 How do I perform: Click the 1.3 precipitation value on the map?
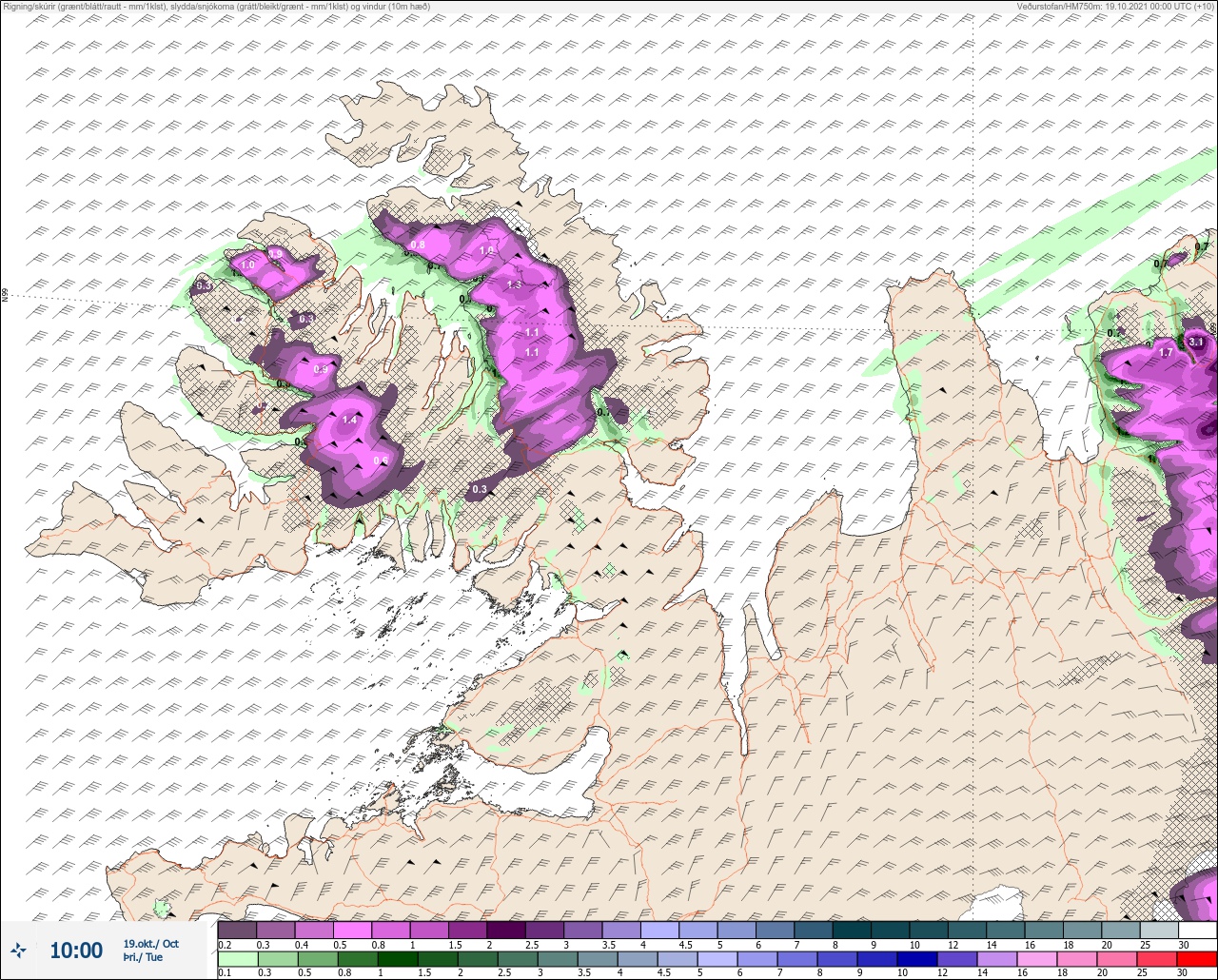(x=515, y=284)
